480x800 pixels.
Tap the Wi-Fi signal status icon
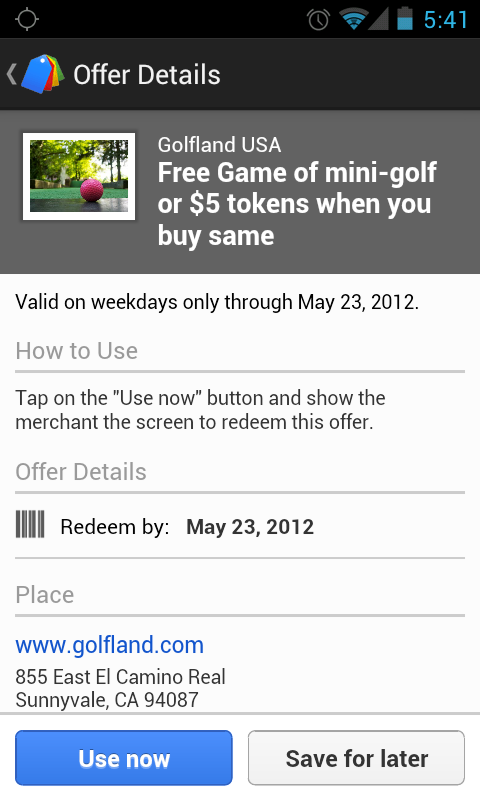click(353, 19)
